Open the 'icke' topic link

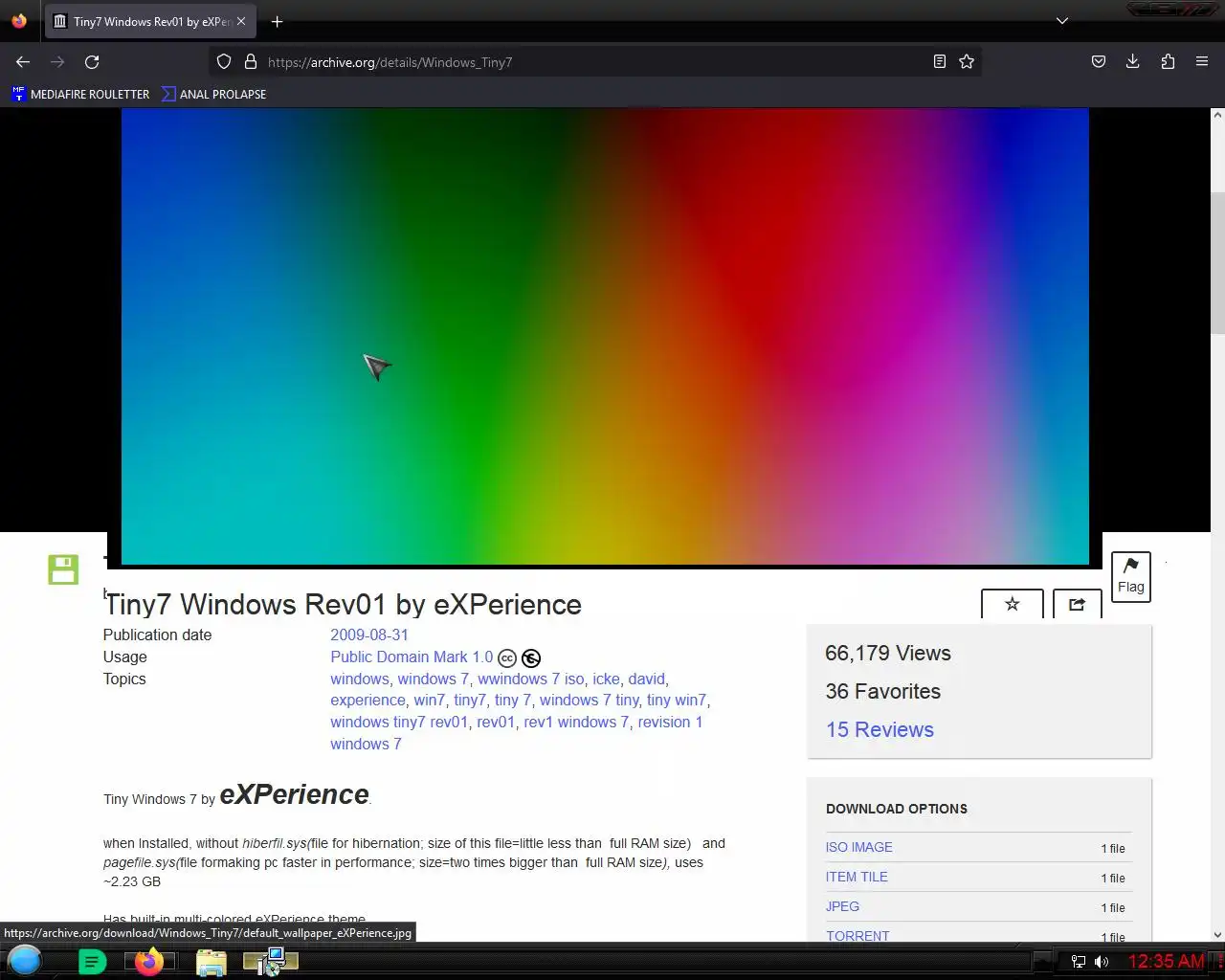(606, 679)
